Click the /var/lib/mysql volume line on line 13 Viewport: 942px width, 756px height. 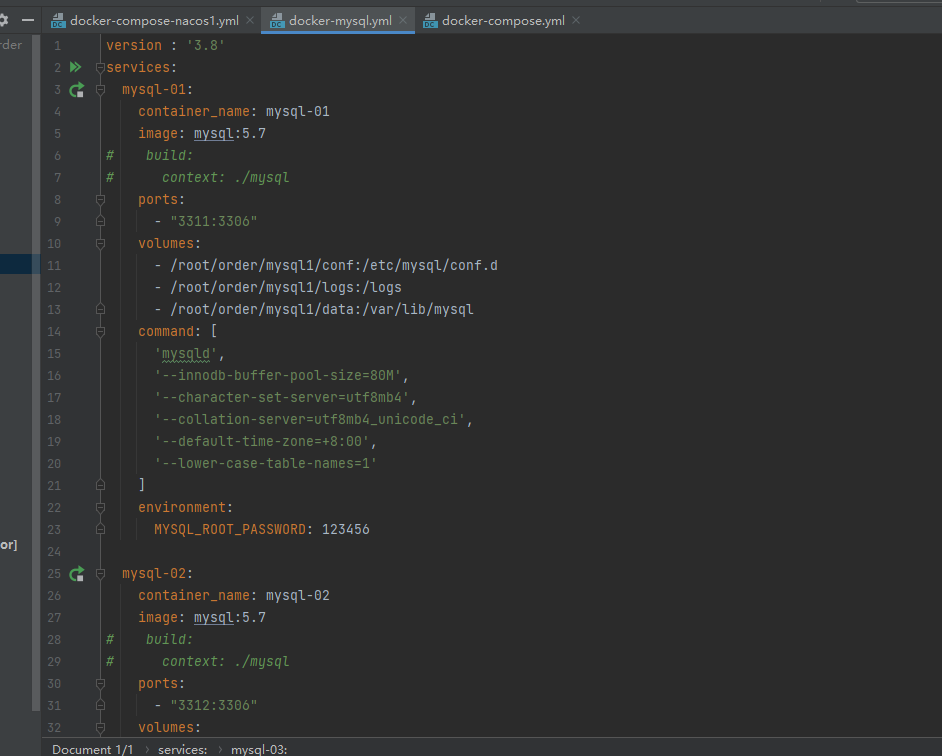pyautogui.click(x=322, y=309)
